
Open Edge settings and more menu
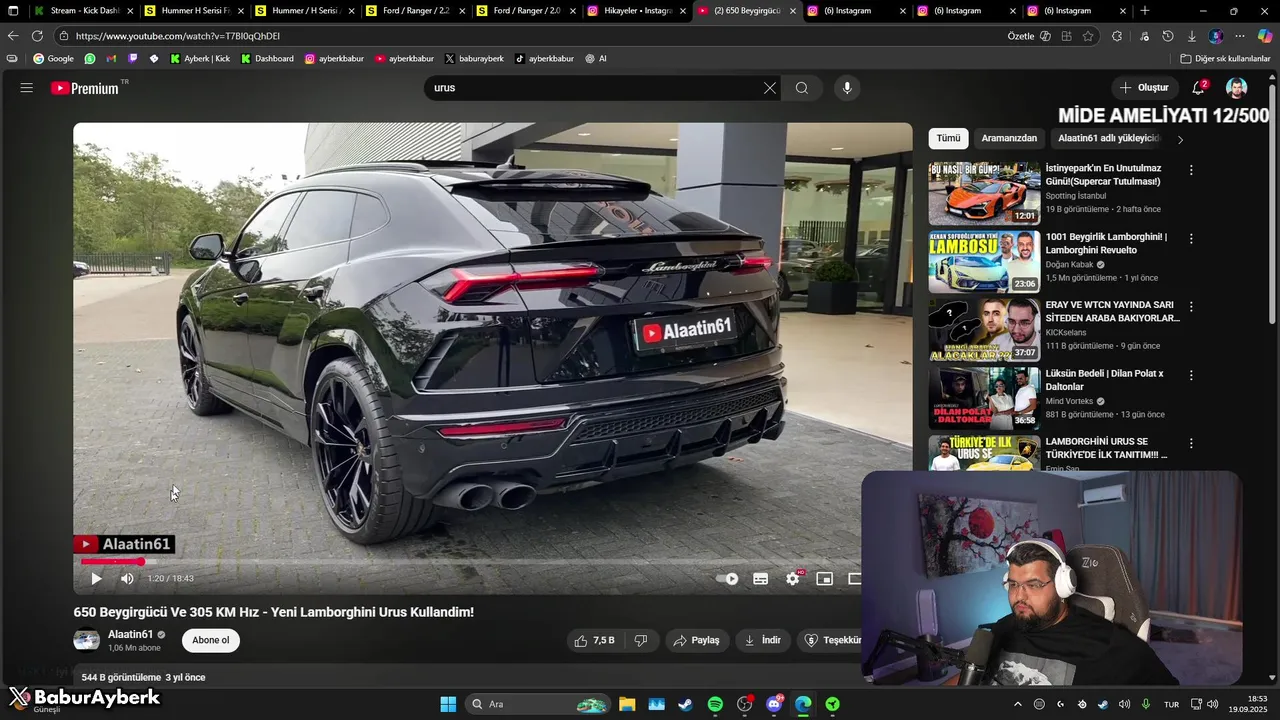coord(1240,36)
